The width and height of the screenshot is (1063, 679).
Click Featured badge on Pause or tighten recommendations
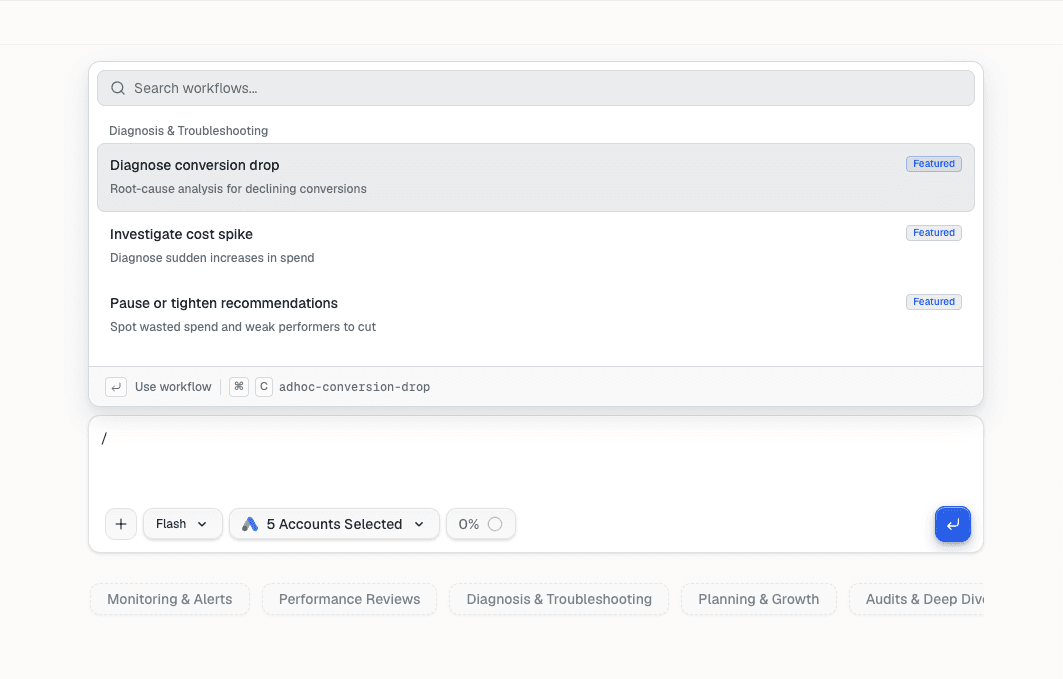coord(934,302)
